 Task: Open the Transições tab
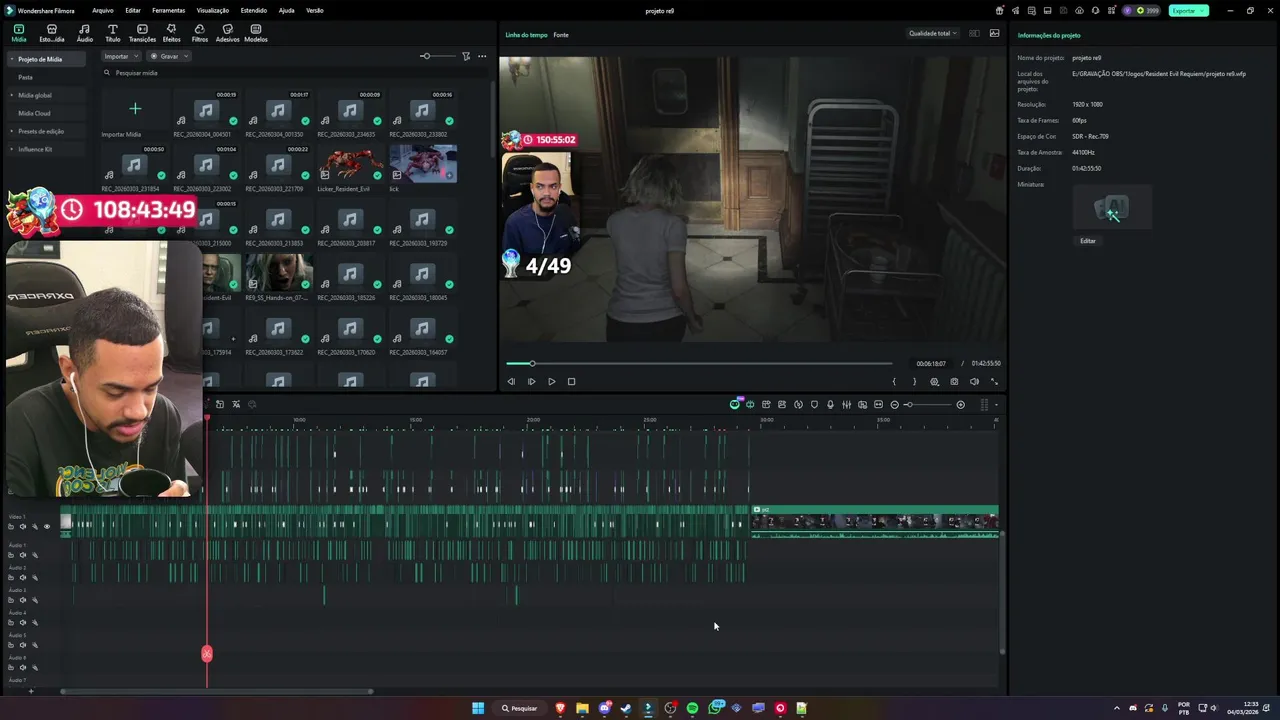(x=142, y=33)
